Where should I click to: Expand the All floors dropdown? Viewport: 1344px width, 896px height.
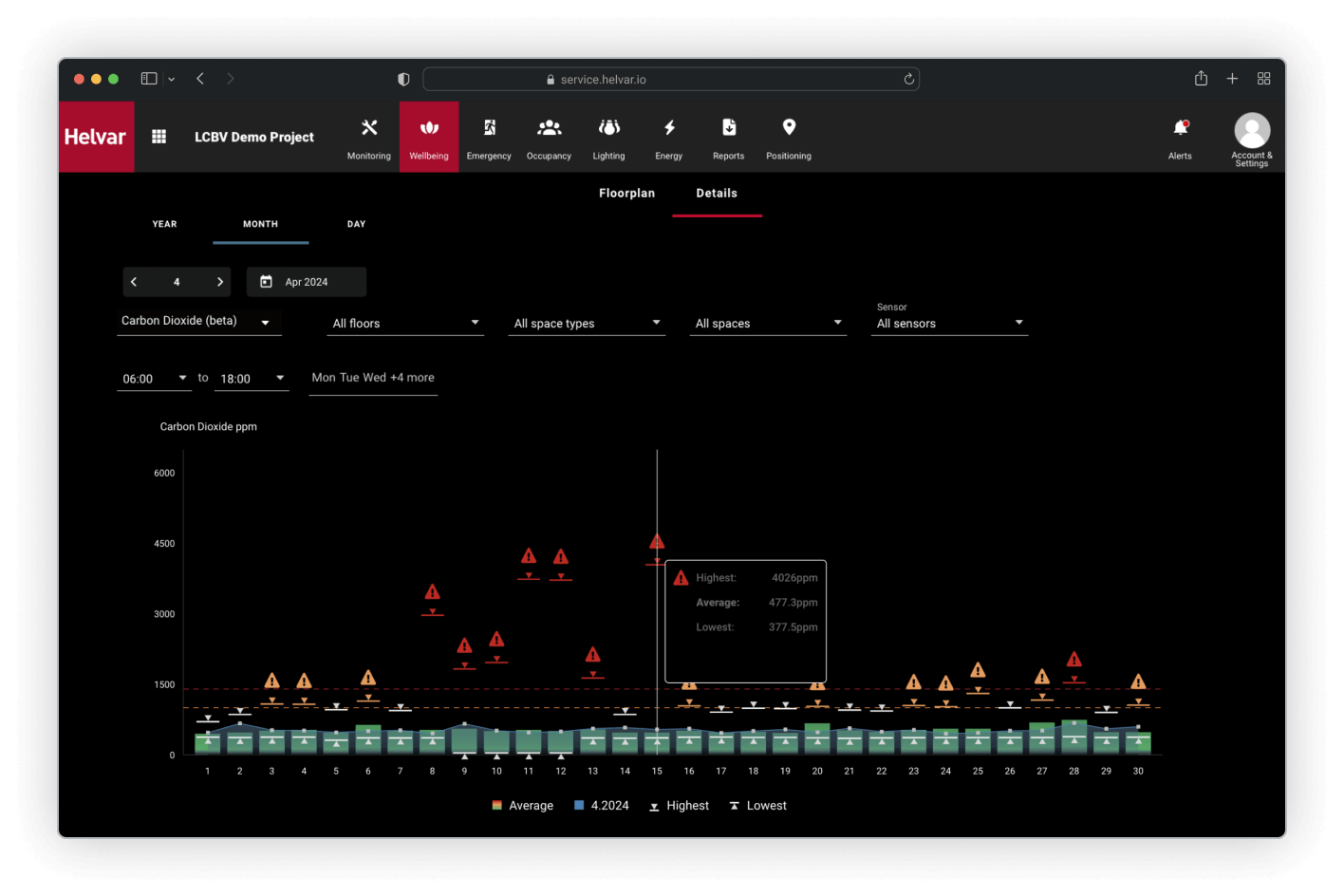point(405,324)
